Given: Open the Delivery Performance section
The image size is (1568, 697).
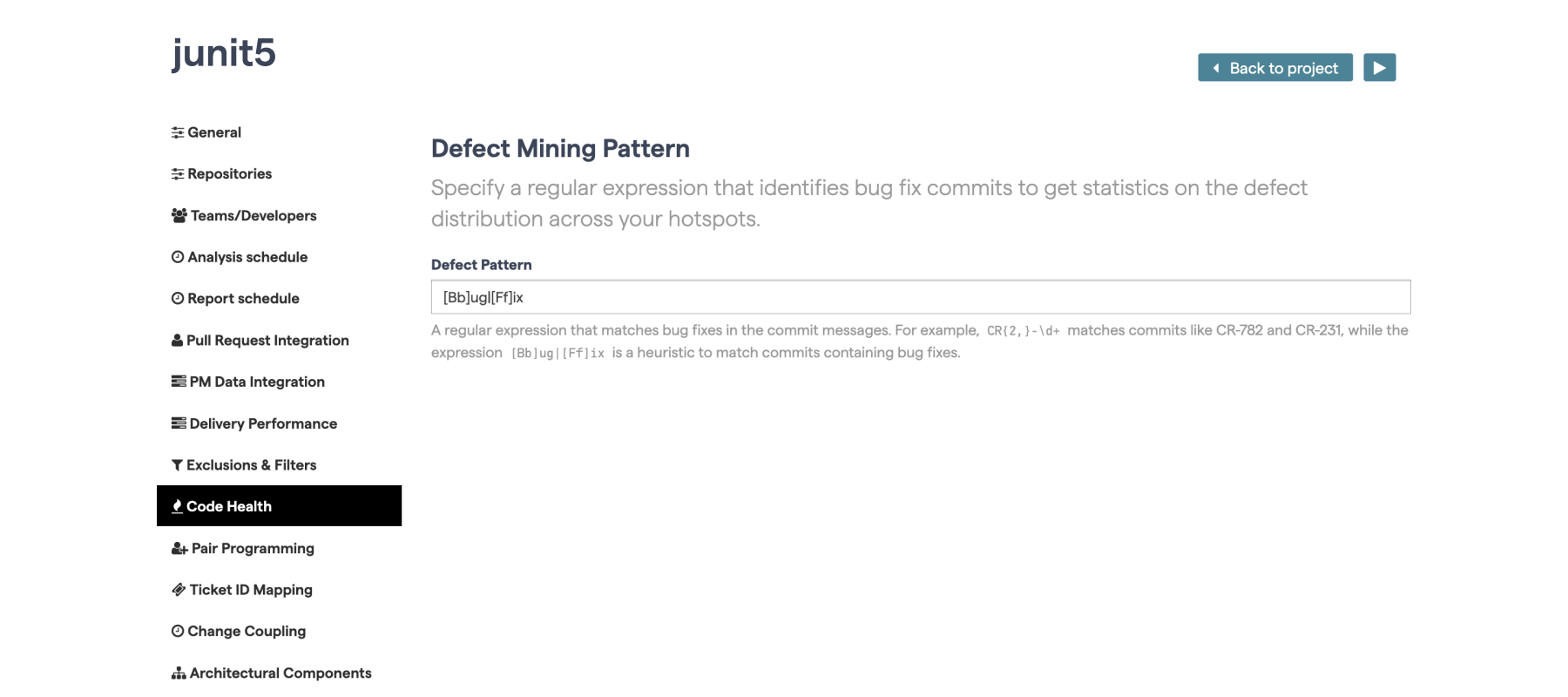Looking at the screenshot, I should click(x=263, y=423).
